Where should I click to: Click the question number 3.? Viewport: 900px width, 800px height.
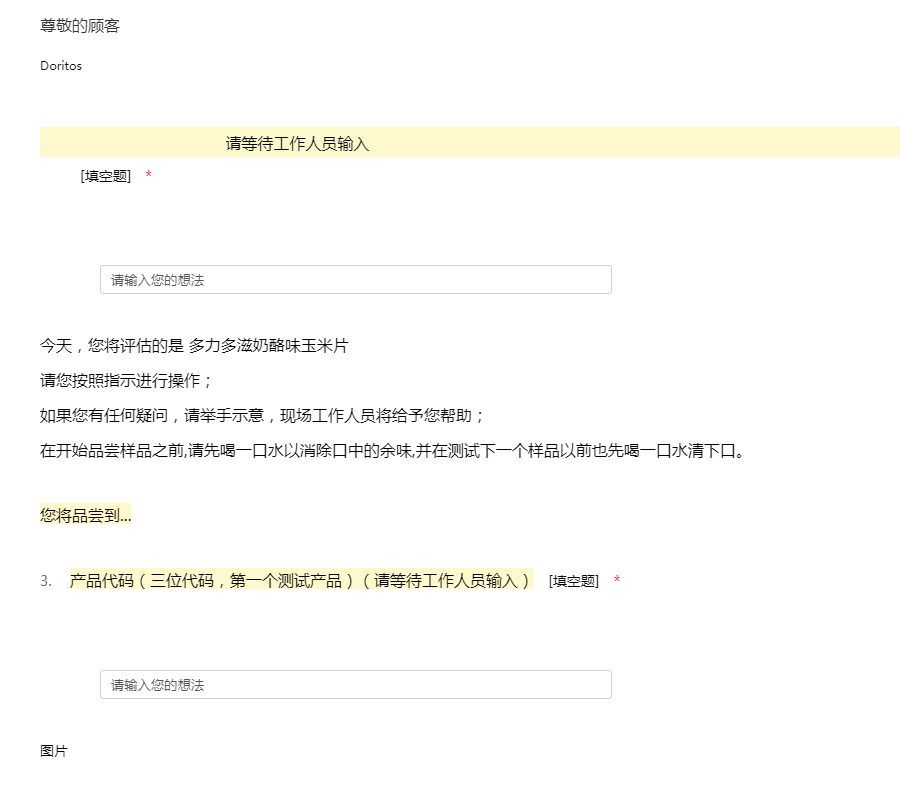click(46, 581)
